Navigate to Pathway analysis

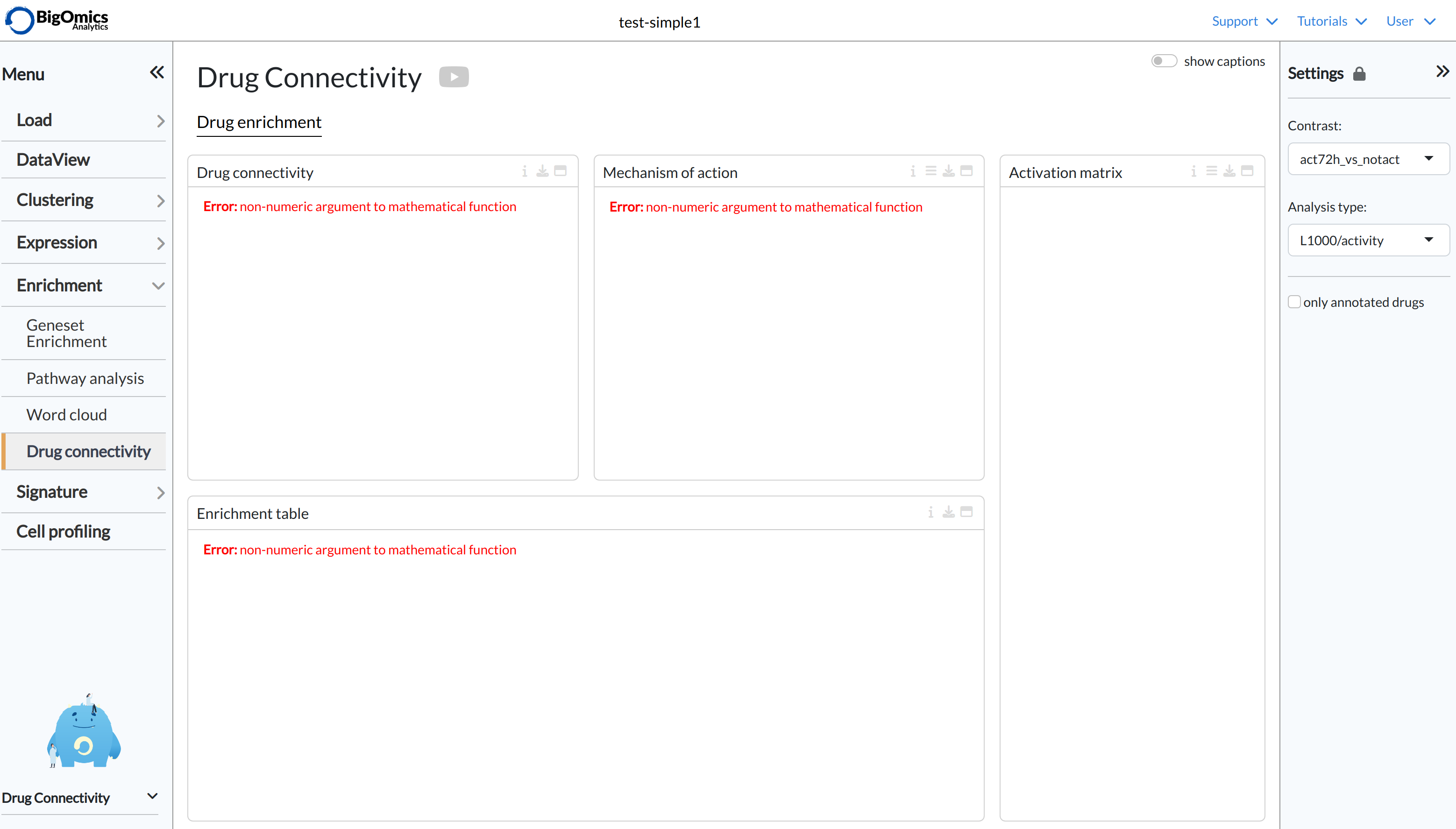(x=85, y=377)
